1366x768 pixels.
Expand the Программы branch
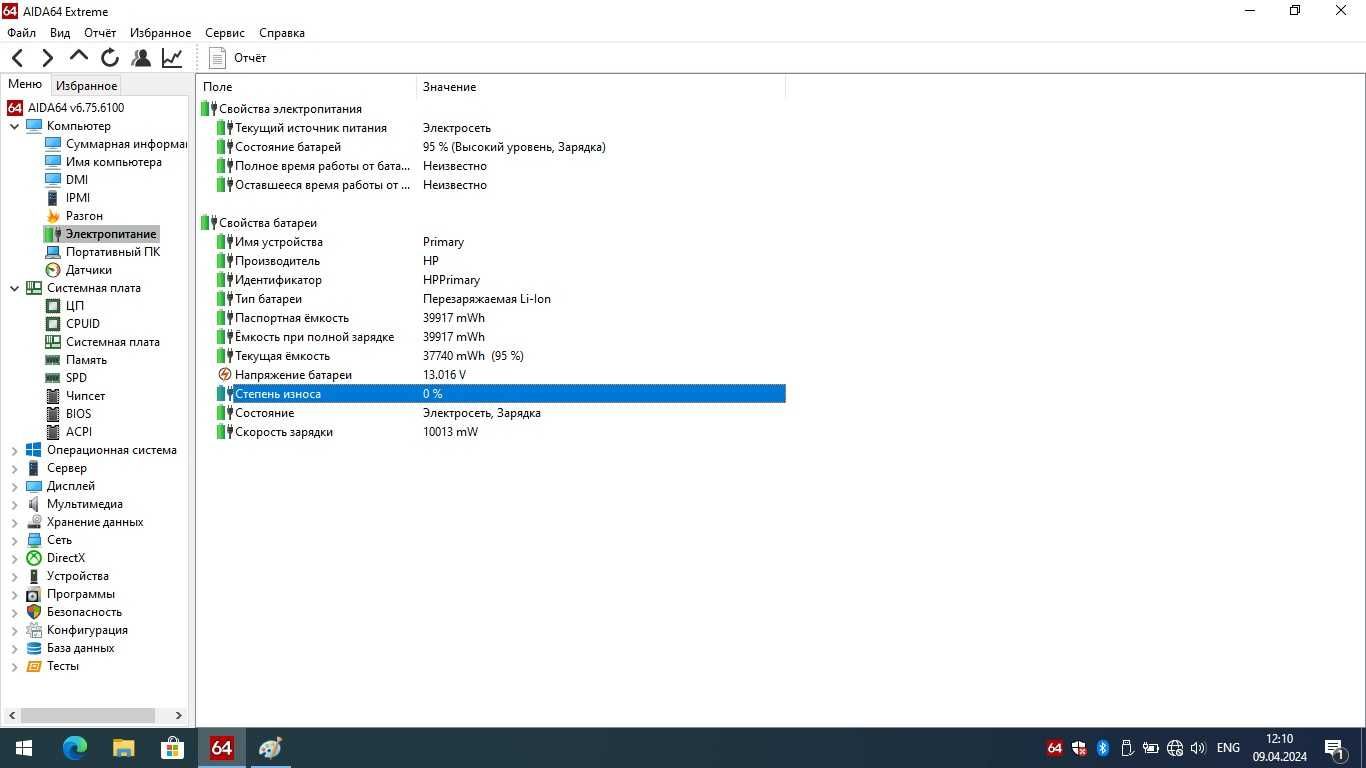pyautogui.click(x=14, y=594)
